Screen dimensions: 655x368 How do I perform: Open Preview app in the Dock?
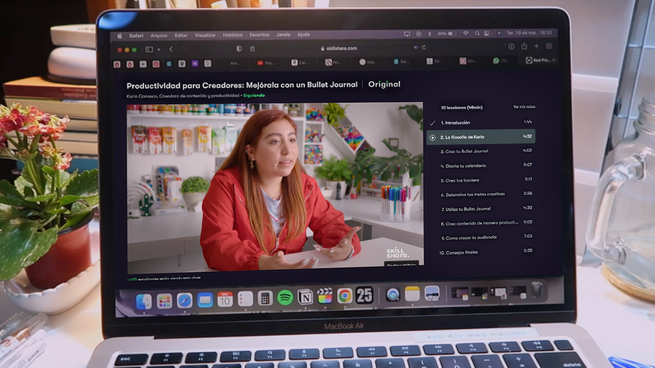click(x=432, y=293)
